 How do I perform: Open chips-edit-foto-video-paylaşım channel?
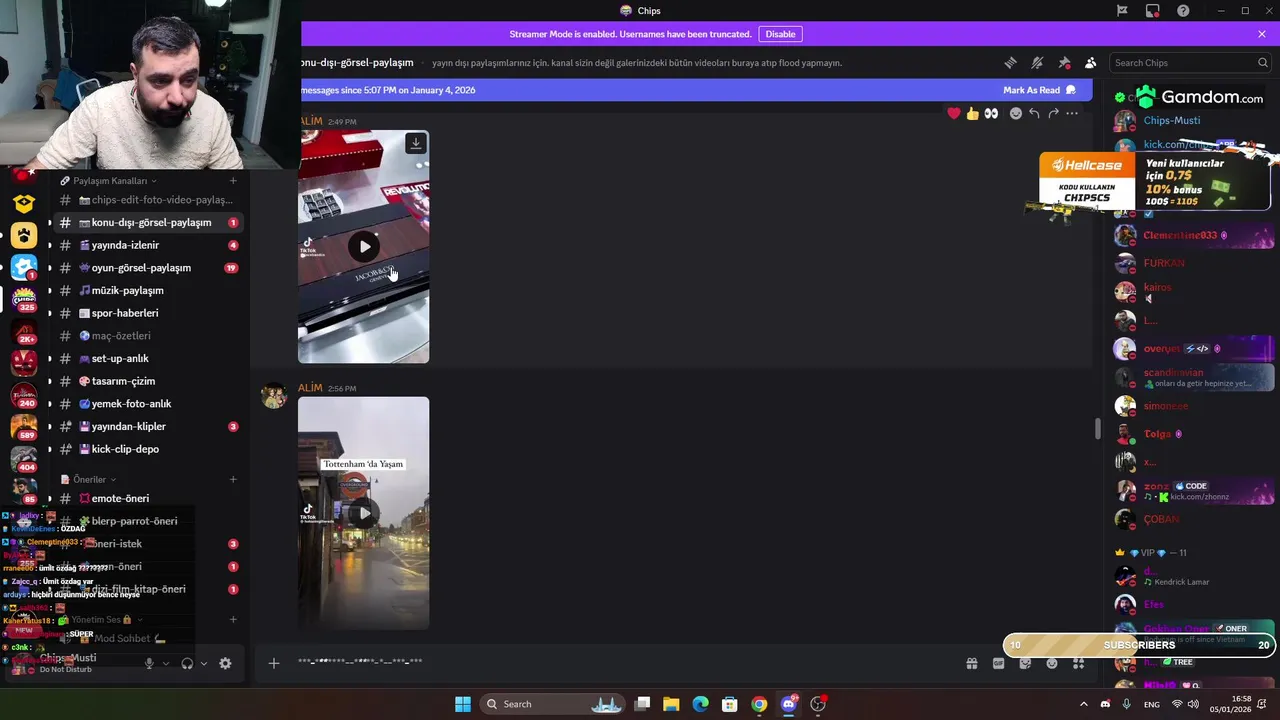[146, 200]
